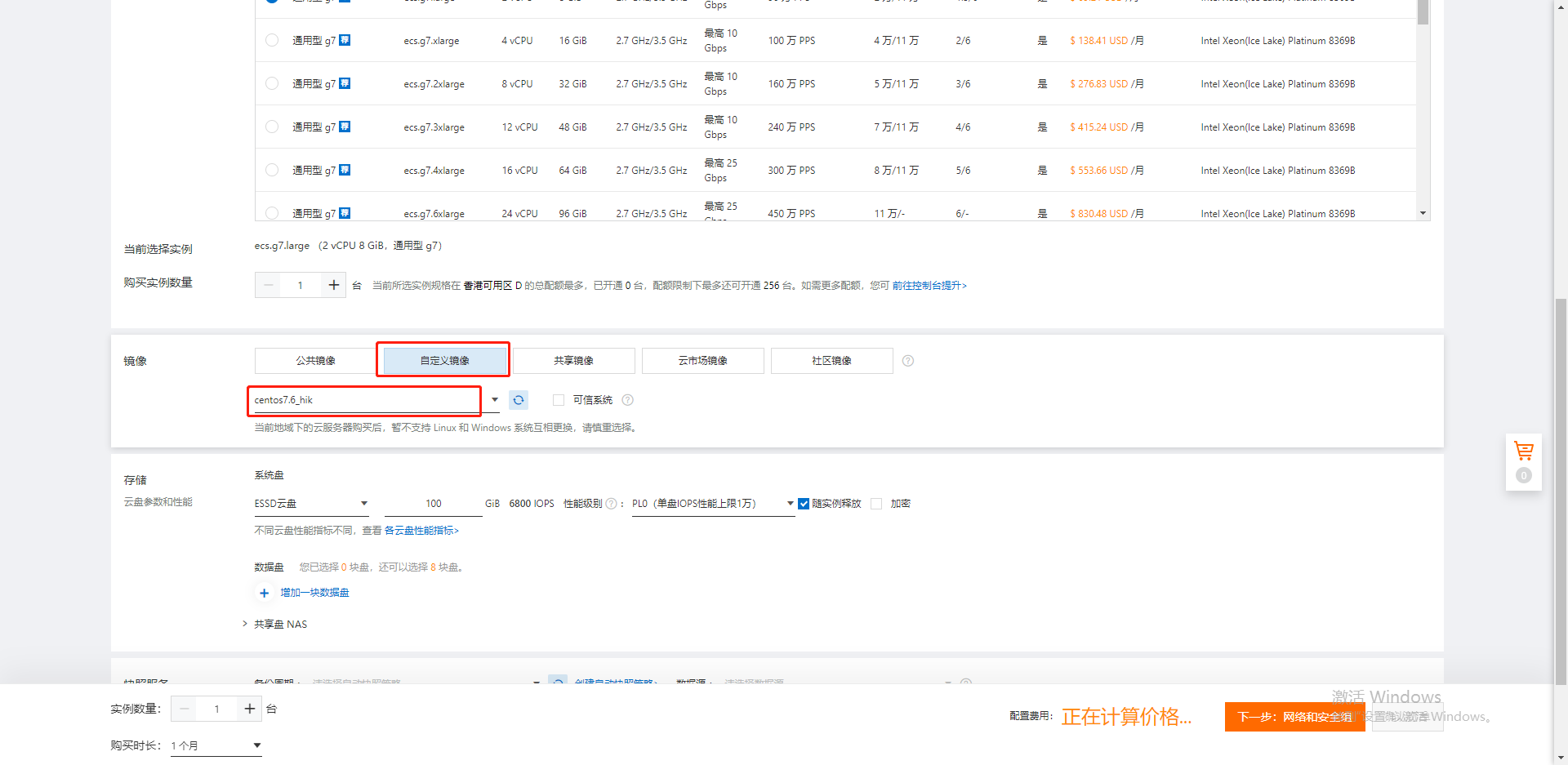Viewport: 1568px width, 765px height.
Task: Click the blue doc icon beside ecs.g7.xlarge 通用型 g7
Action: [x=345, y=39]
